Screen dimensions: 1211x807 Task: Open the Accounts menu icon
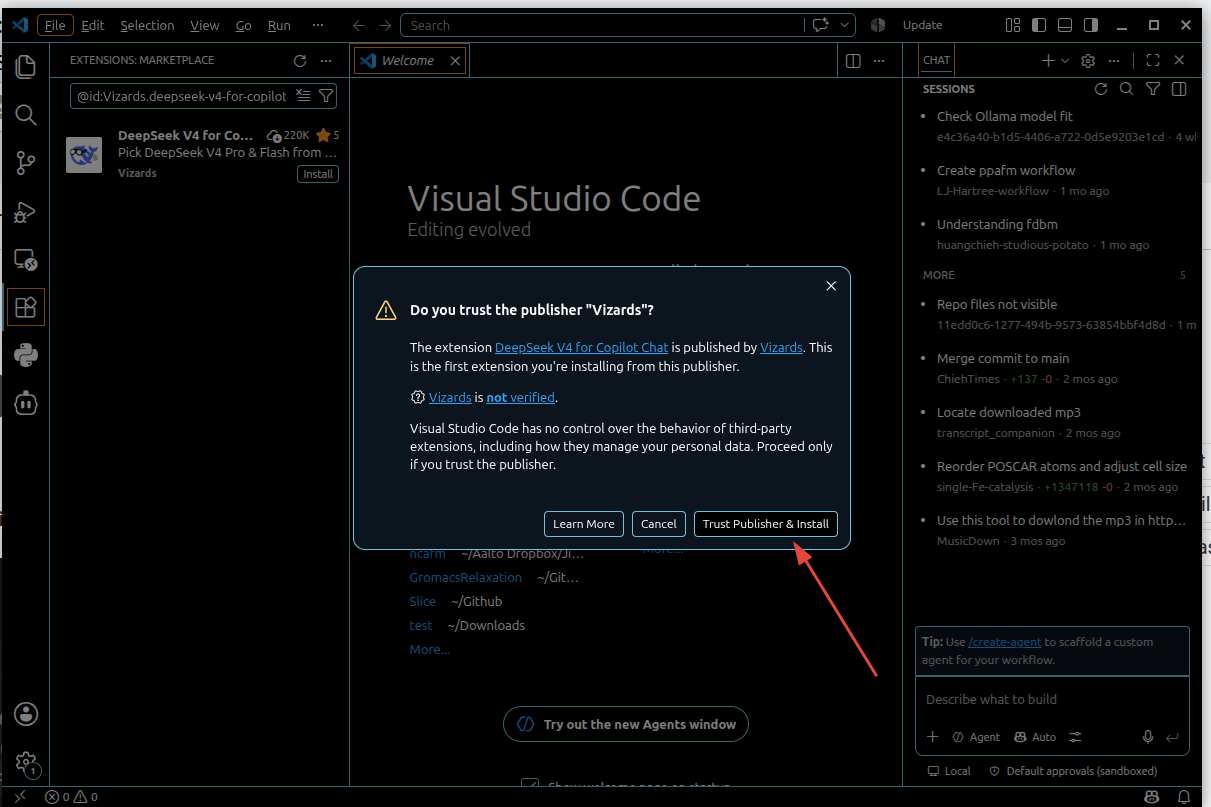tap(26, 713)
